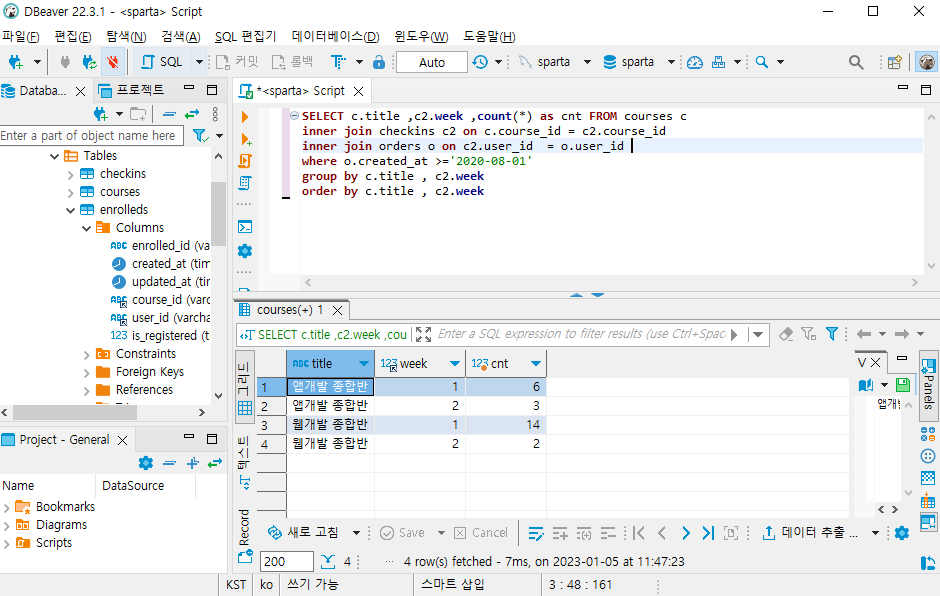Screen dimensions: 940x596
Task: Click the Disconnect icon in toolbar
Action: 112,62
